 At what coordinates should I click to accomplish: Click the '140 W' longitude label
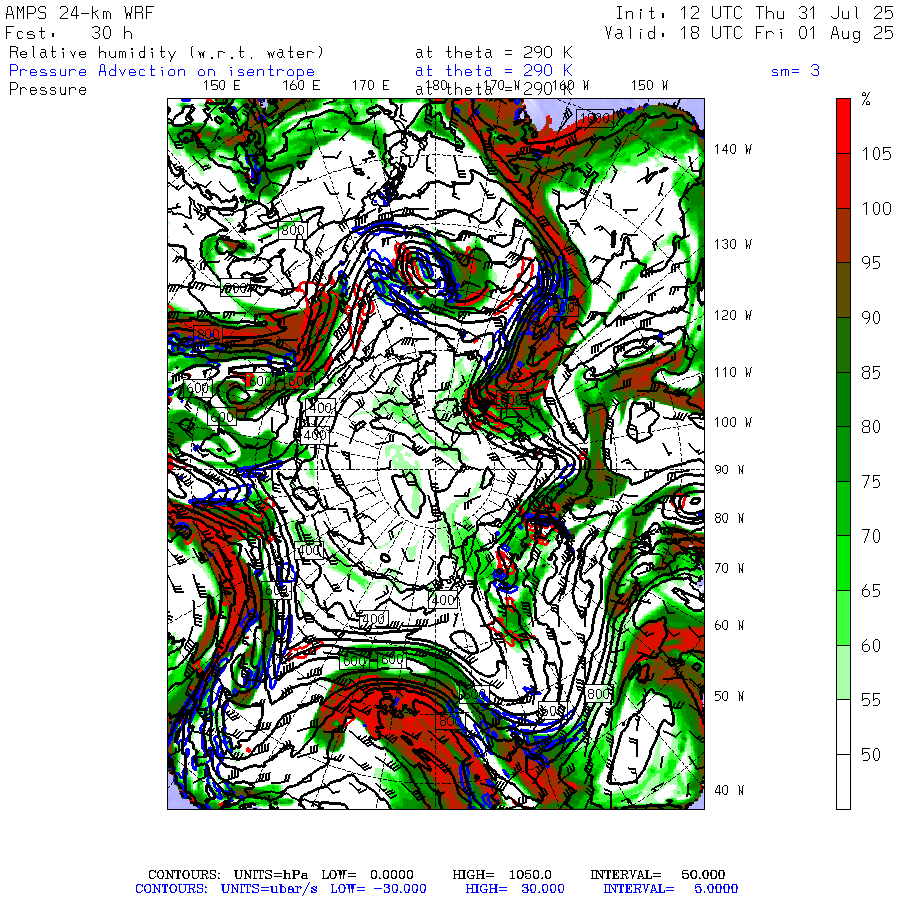click(732, 149)
